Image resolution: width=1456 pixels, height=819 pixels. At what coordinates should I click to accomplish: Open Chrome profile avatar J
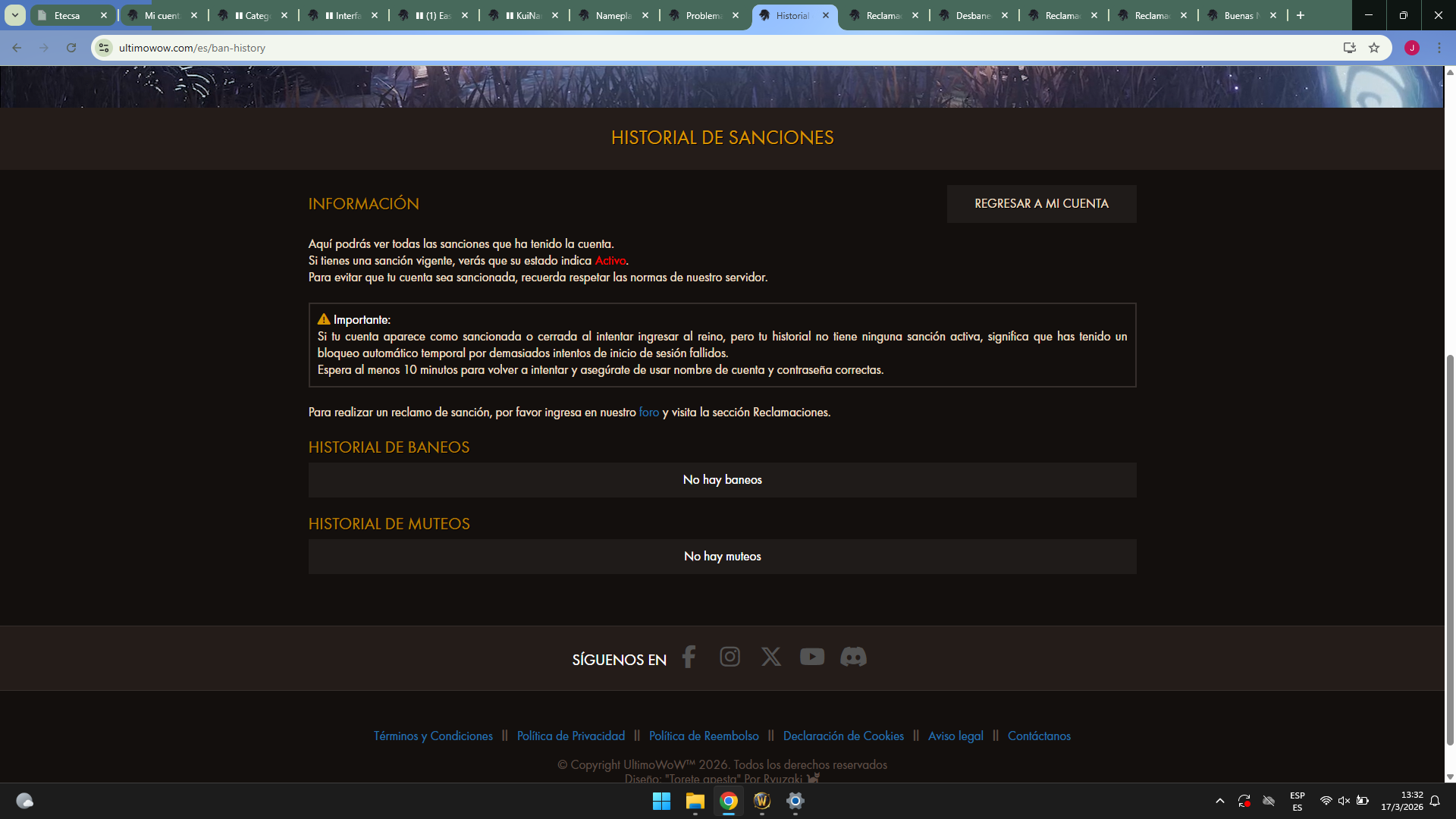(1412, 48)
